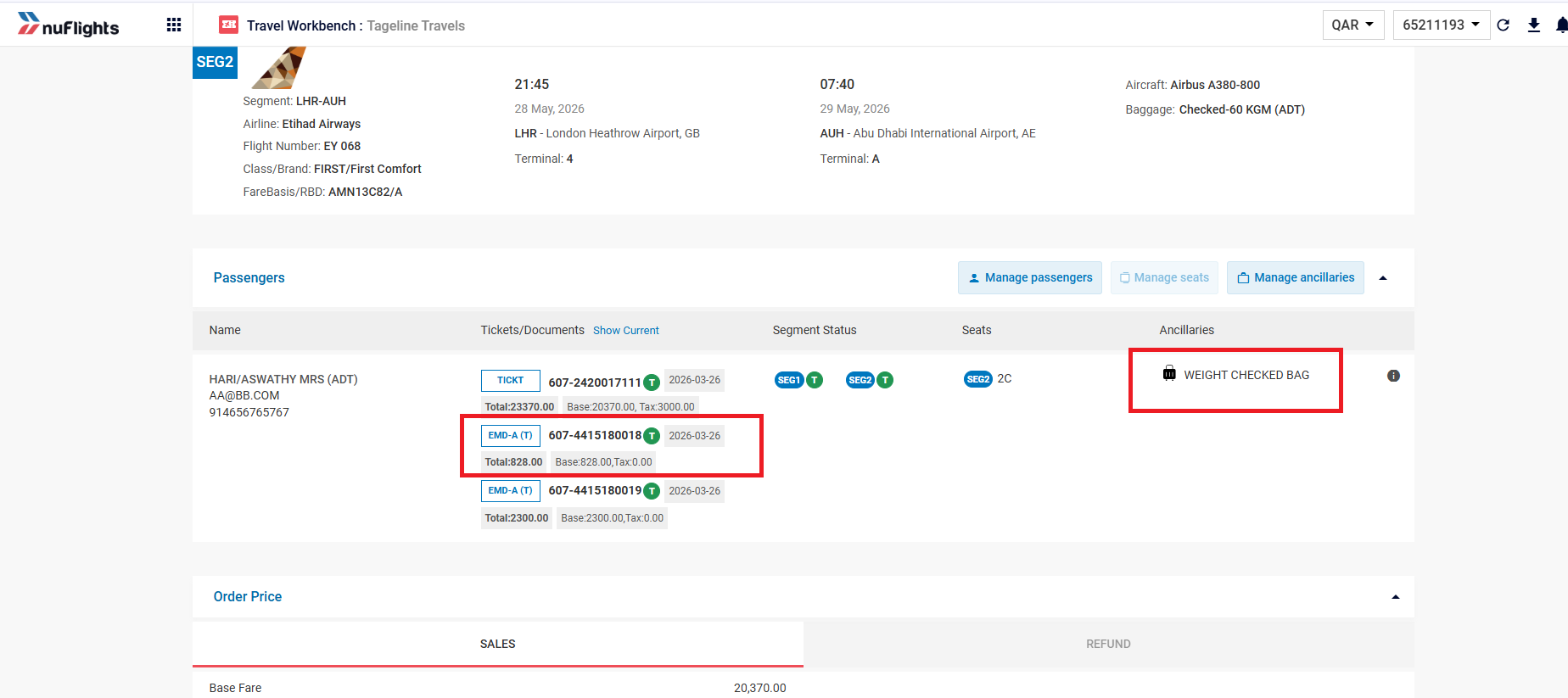This screenshot has width=1568, height=698.
Task: Click Base:828.00,Tax:0.00 breakdown
Action: click(603, 462)
